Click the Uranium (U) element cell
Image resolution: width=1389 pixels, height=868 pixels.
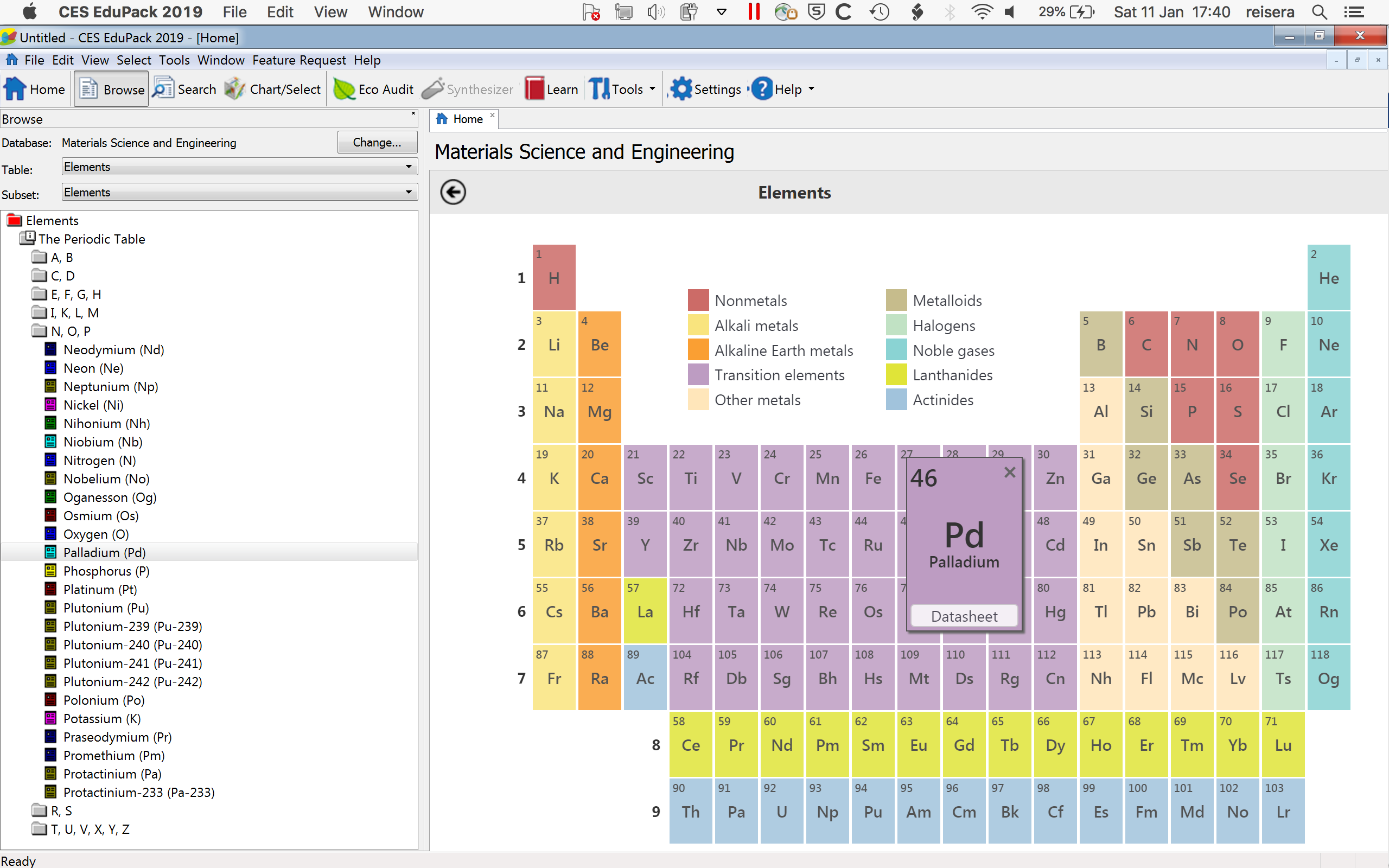pyautogui.click(x=782, y=810)
